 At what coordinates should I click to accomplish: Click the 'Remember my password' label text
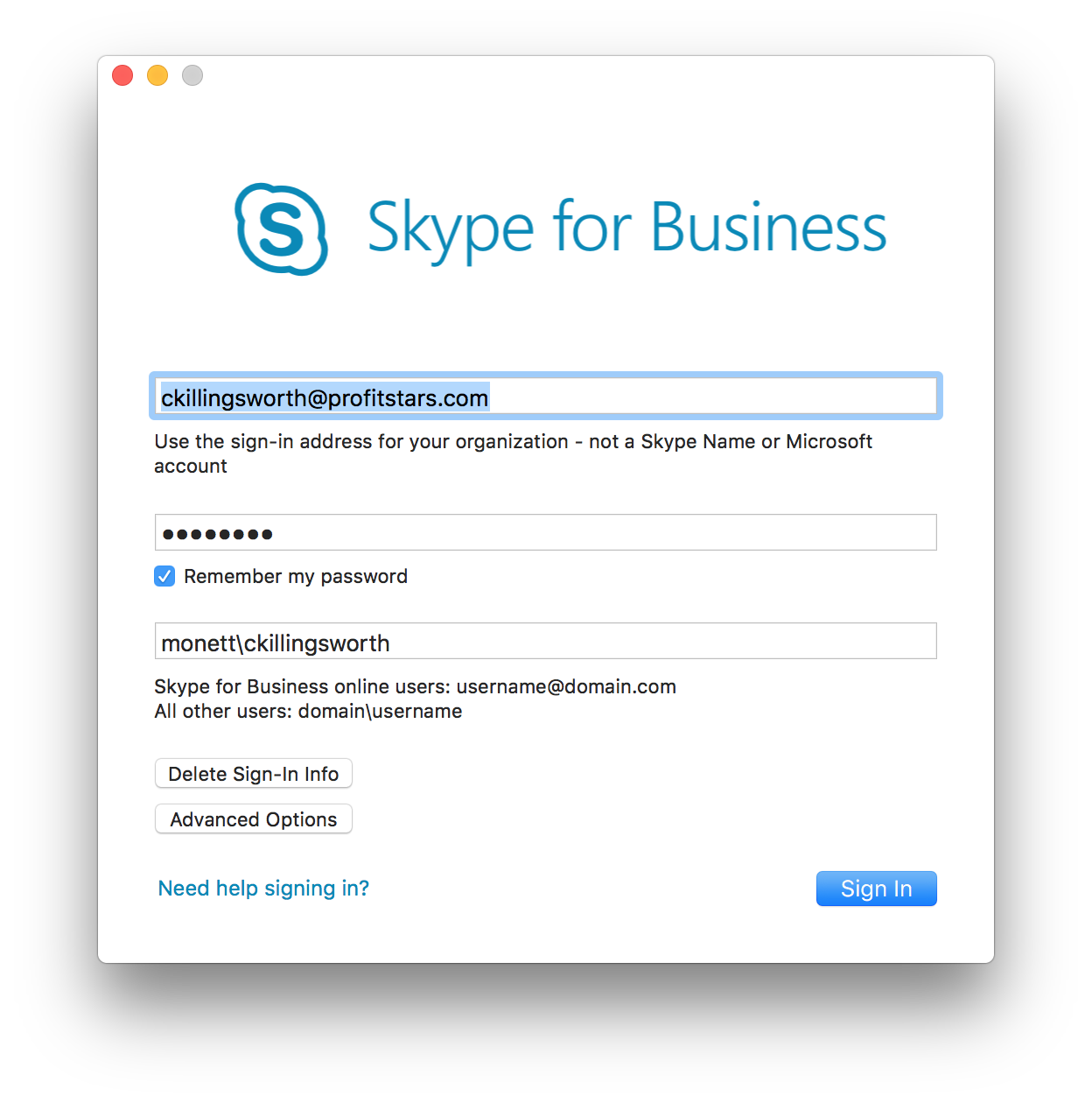point(296,576)
